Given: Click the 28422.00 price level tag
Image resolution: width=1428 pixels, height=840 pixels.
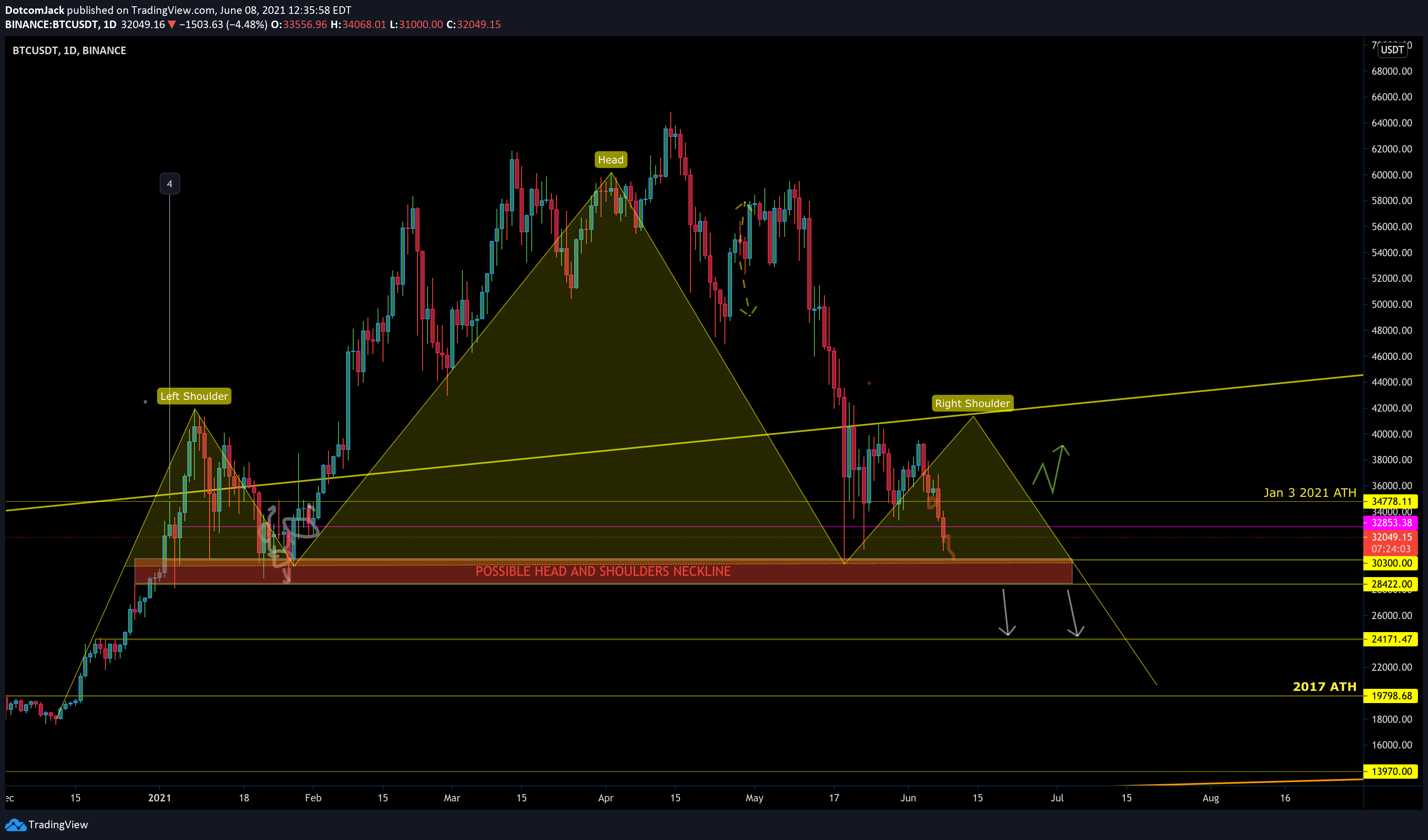Looking at the screenshot, I should (x=1391, y=584).
